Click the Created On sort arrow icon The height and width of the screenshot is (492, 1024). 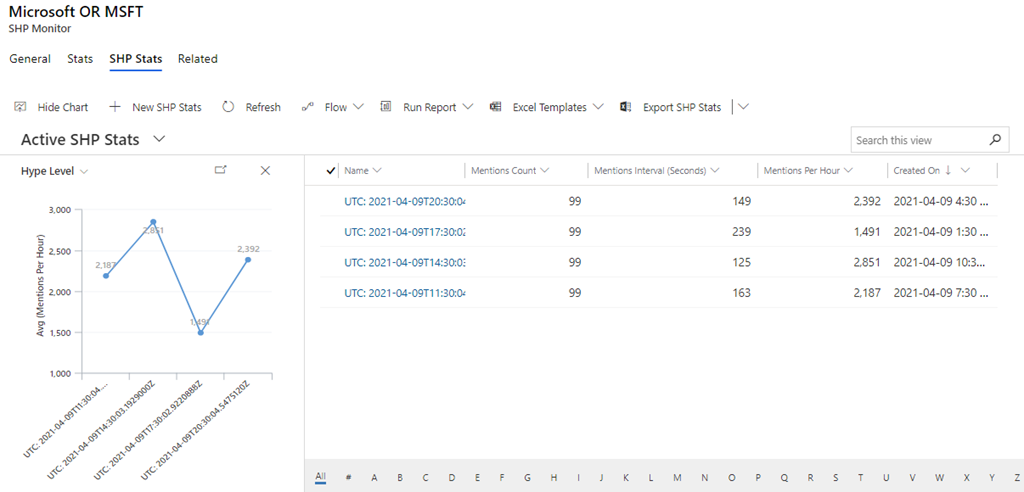[x=948, y=171]
